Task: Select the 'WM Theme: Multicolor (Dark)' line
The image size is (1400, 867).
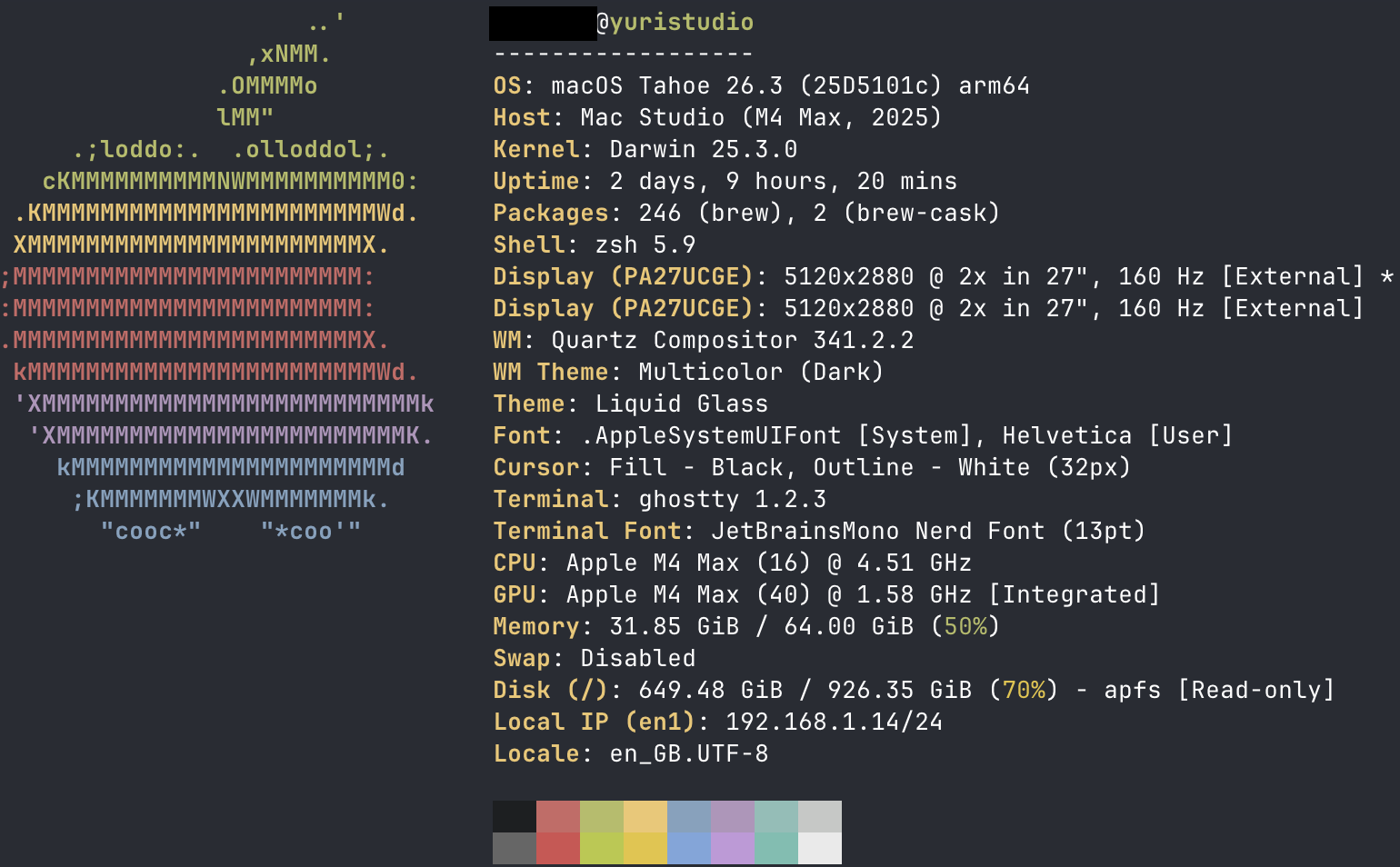Action: [x=688, y=372]
